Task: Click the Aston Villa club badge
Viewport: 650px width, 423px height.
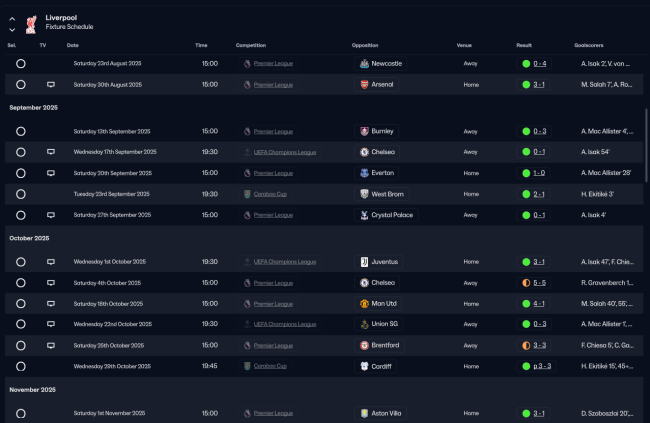Action: point(363,413)
